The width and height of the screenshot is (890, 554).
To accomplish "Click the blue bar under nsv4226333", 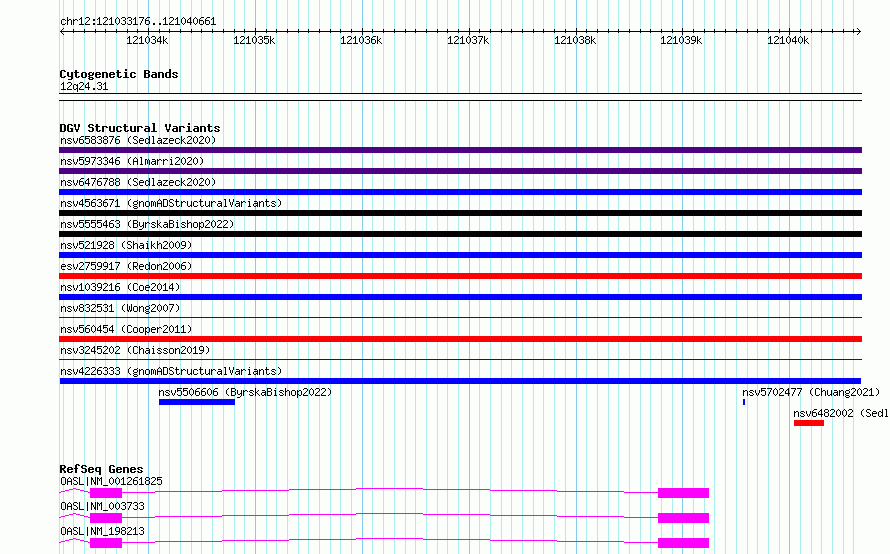I will click(460, 381).
